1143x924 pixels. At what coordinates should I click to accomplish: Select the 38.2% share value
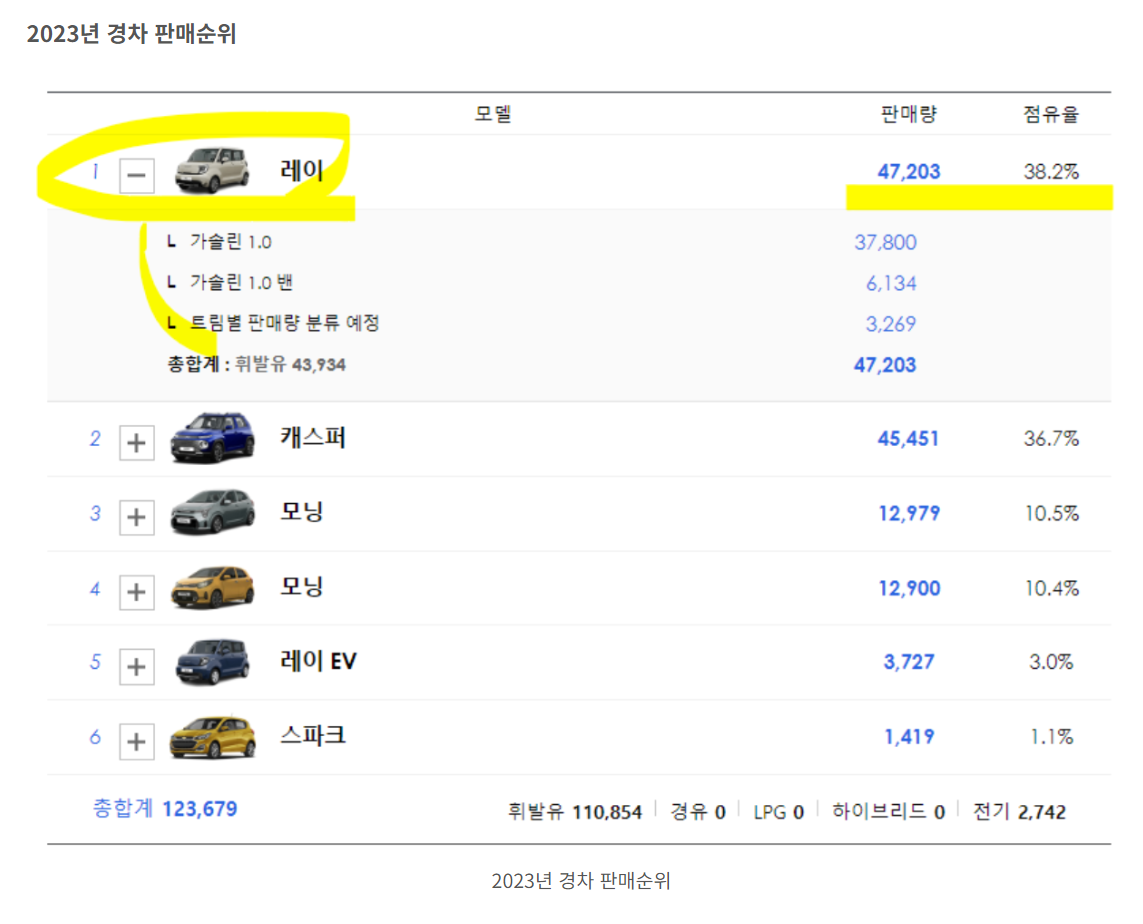(1050, 172)
